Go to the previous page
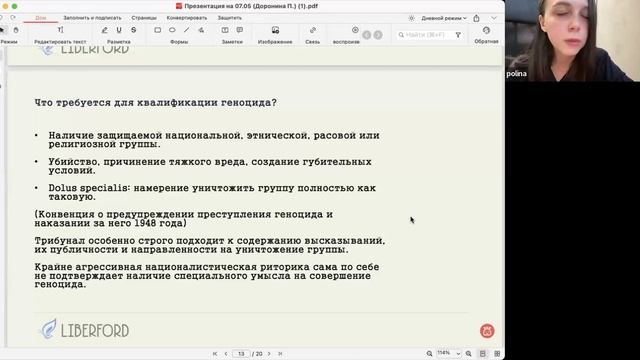Screen dimensions: 640x360 pos(226,354)
